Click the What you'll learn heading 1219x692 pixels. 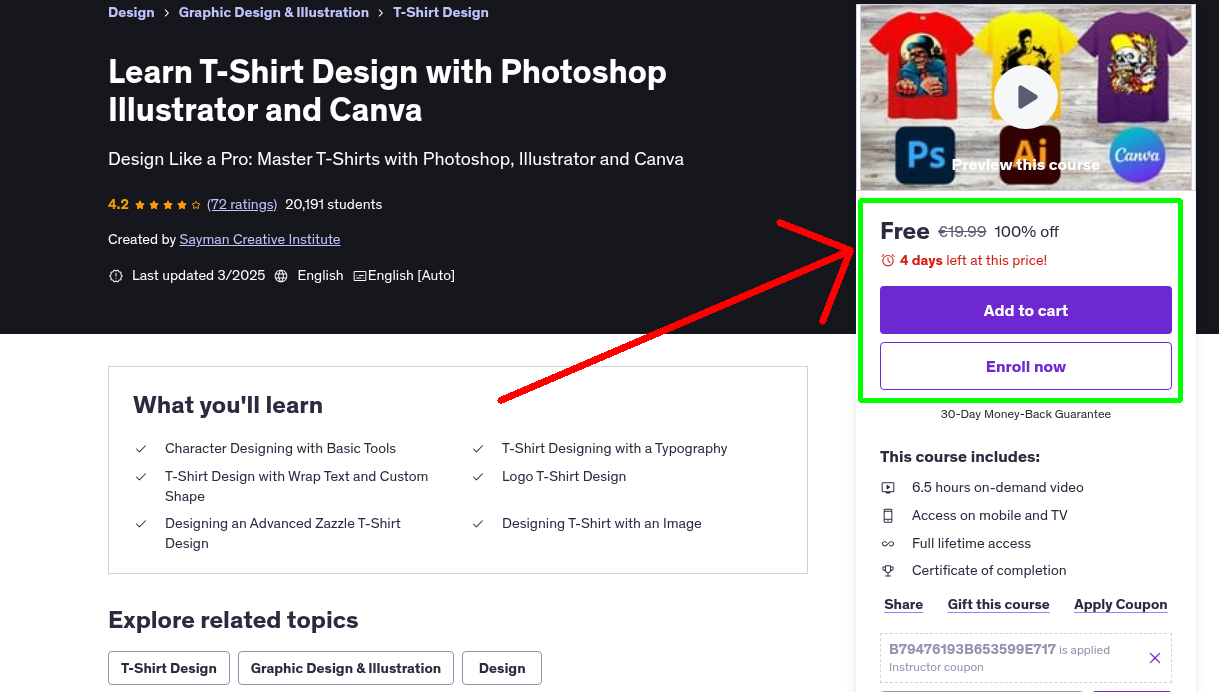point(228,405)
